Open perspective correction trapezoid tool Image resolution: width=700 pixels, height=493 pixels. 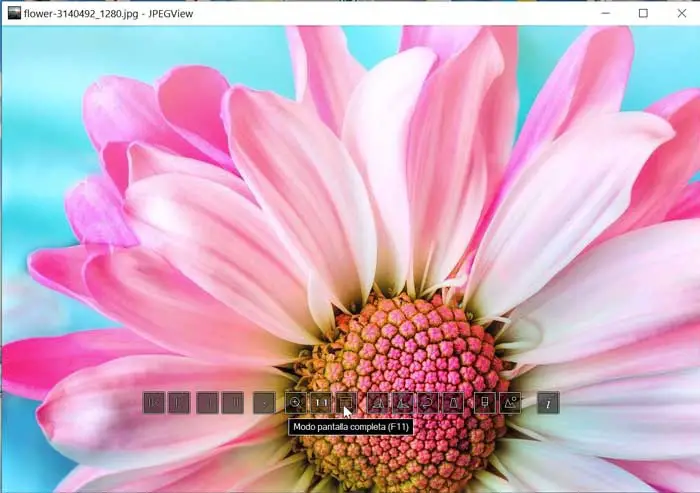(x=453, y=403)
